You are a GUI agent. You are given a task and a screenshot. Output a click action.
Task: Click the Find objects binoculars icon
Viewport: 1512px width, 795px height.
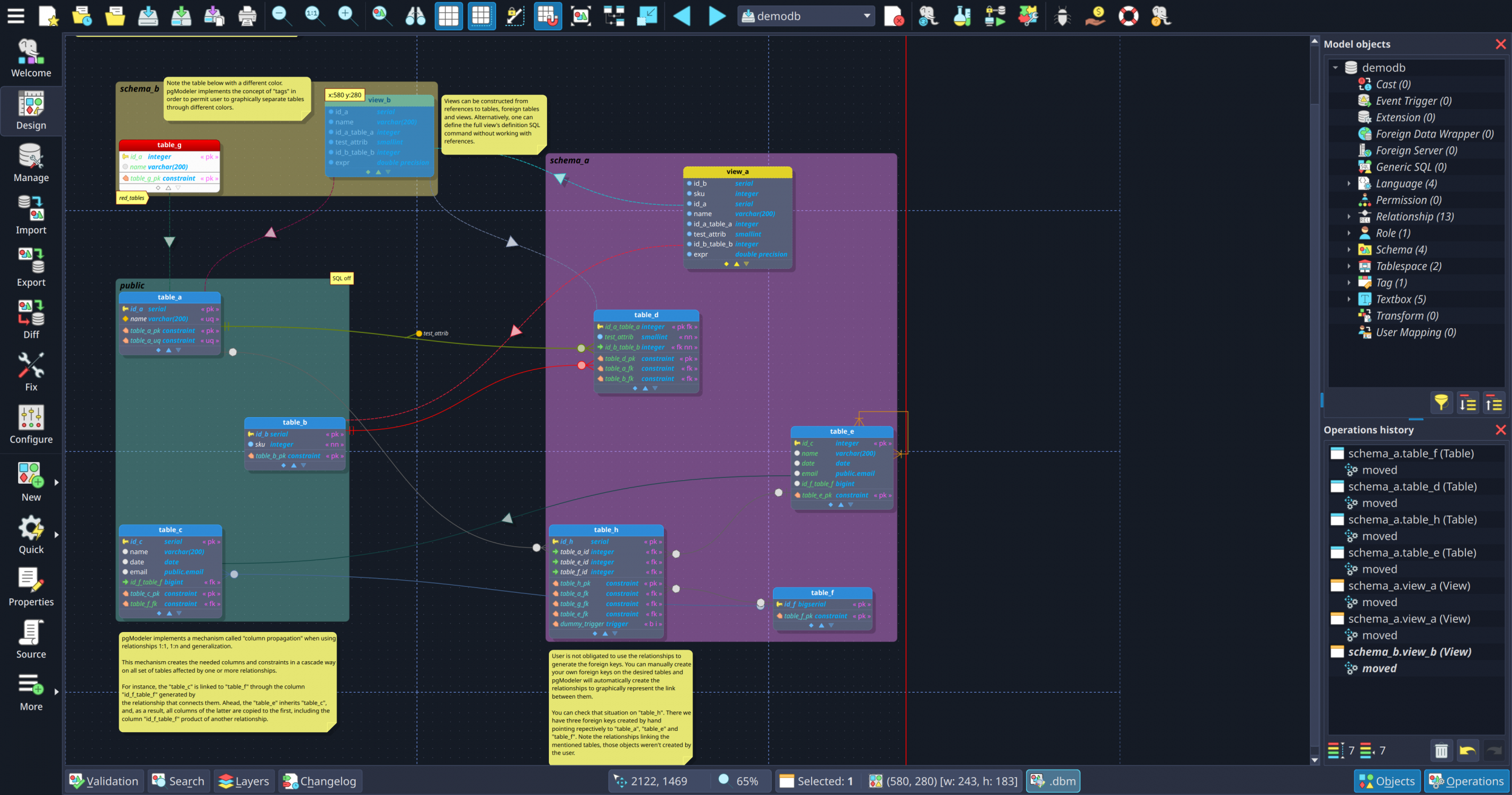pyautogui.click(x=415, y=16)
